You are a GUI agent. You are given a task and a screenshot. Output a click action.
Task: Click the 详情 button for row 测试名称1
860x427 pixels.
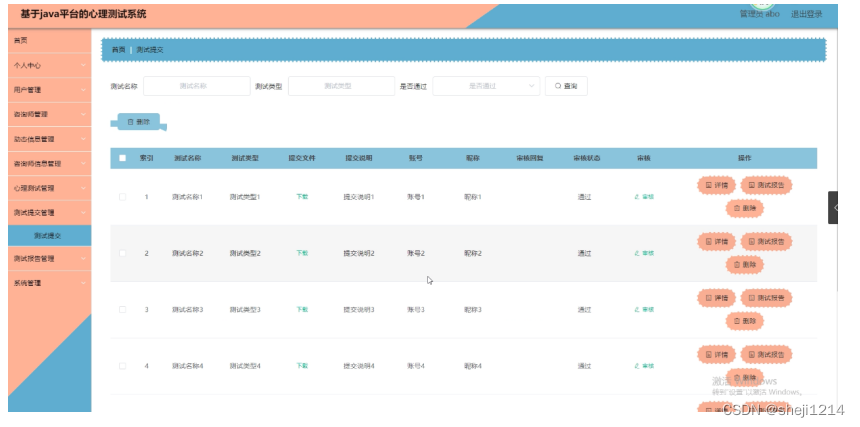click(716, 185)
